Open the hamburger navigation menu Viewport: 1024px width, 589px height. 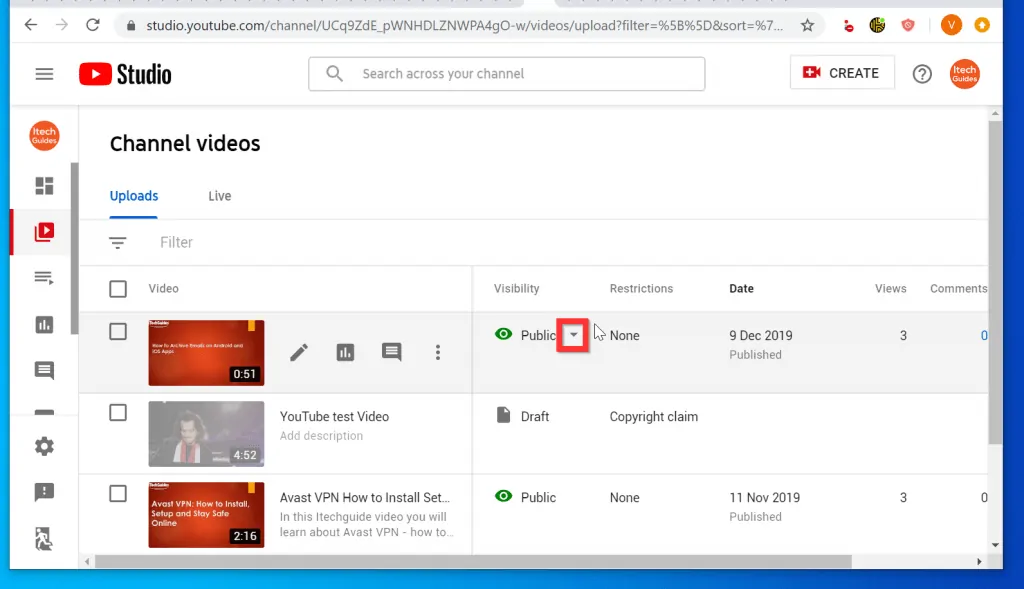pyautogui.click(x=44, y=74)
